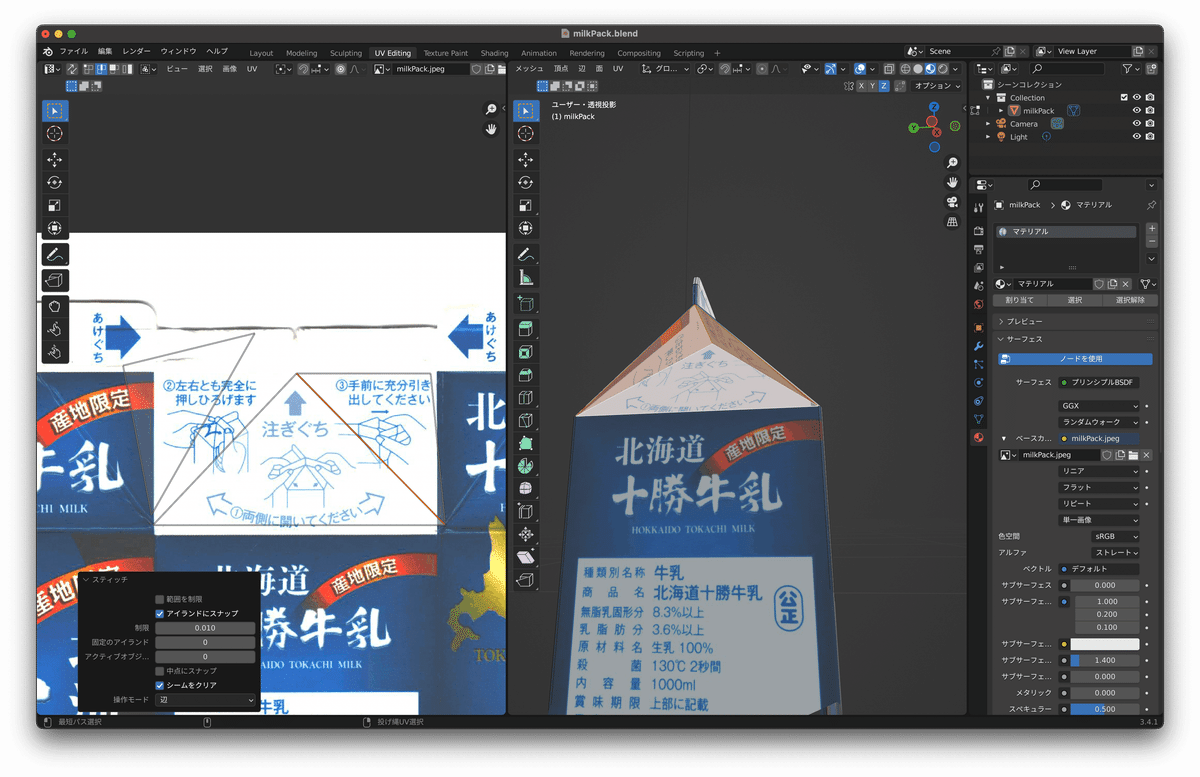Open the リニア interpolation dropdown
The height and width of the screenshot is (777, 1200).
tap(1099, 471)
